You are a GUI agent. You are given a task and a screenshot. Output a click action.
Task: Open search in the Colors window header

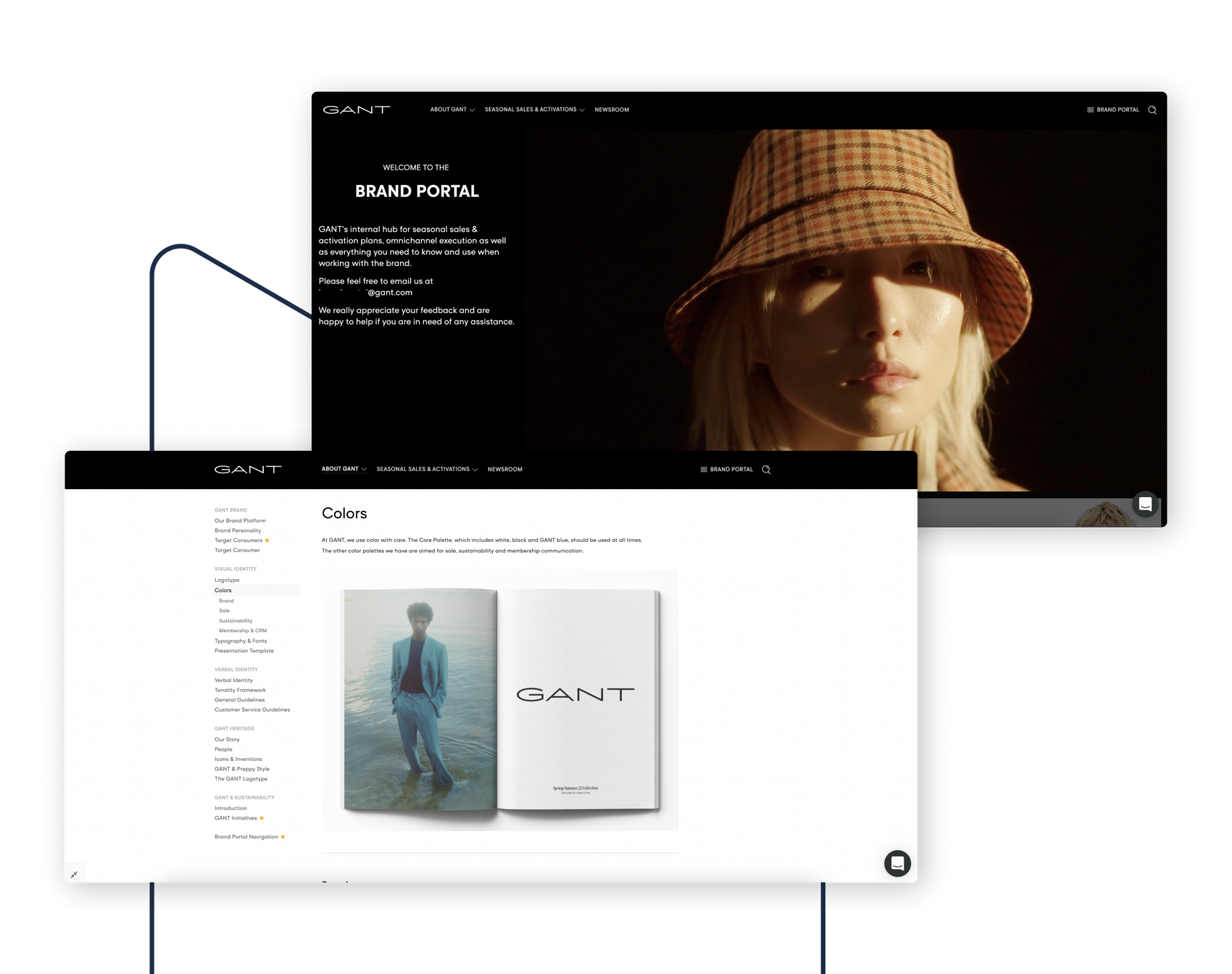(x=766, y=470)
